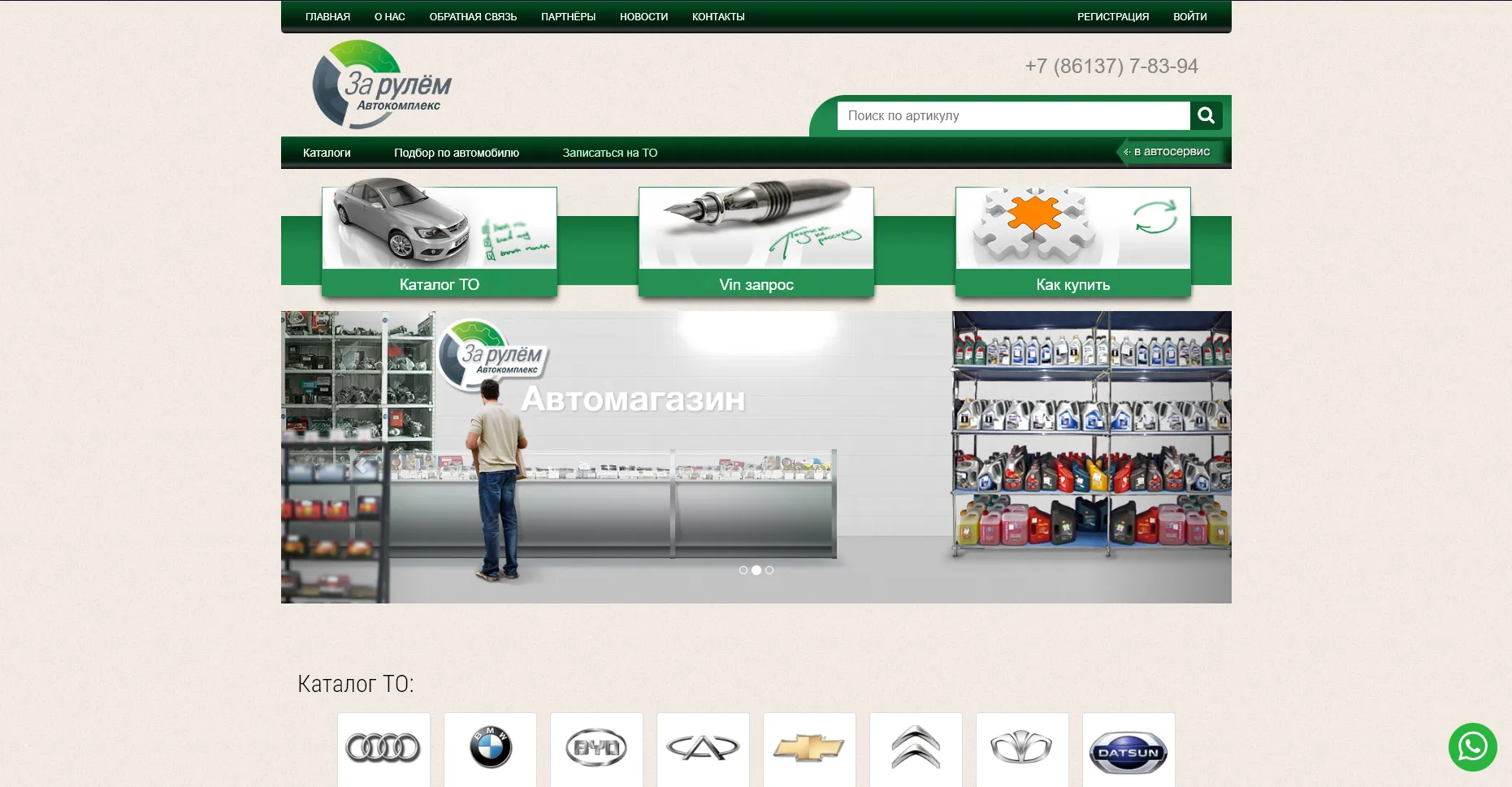
Task: Select the Audi brand logo
Action: pyautogui.click(x=383, y=748)
